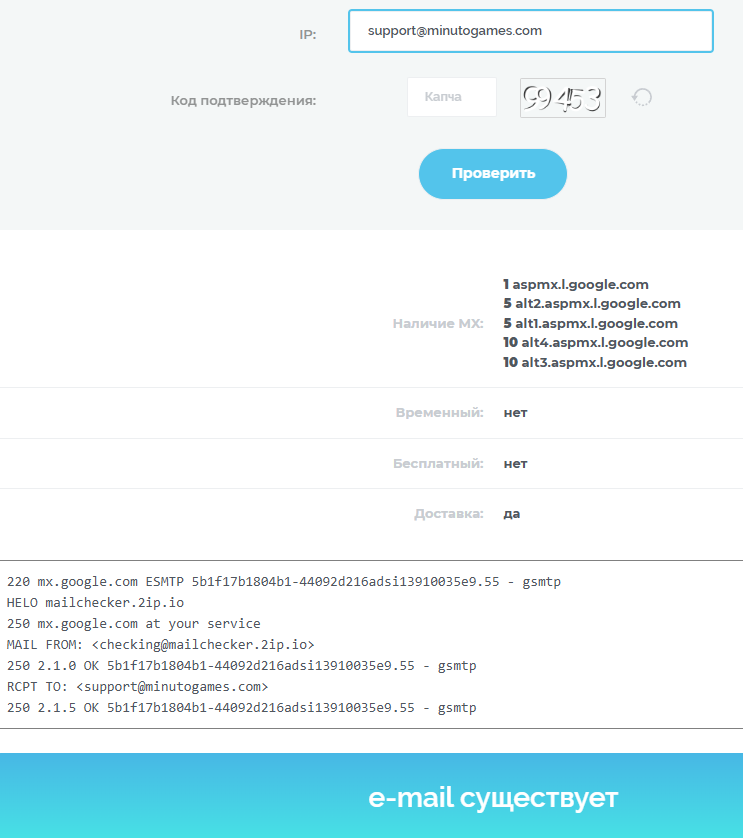The width and height of the screenshot is (743, 838).
Task: Click the MAIL FROM checking@mailchecker.2ip.io line
Action: pos(160,645)
